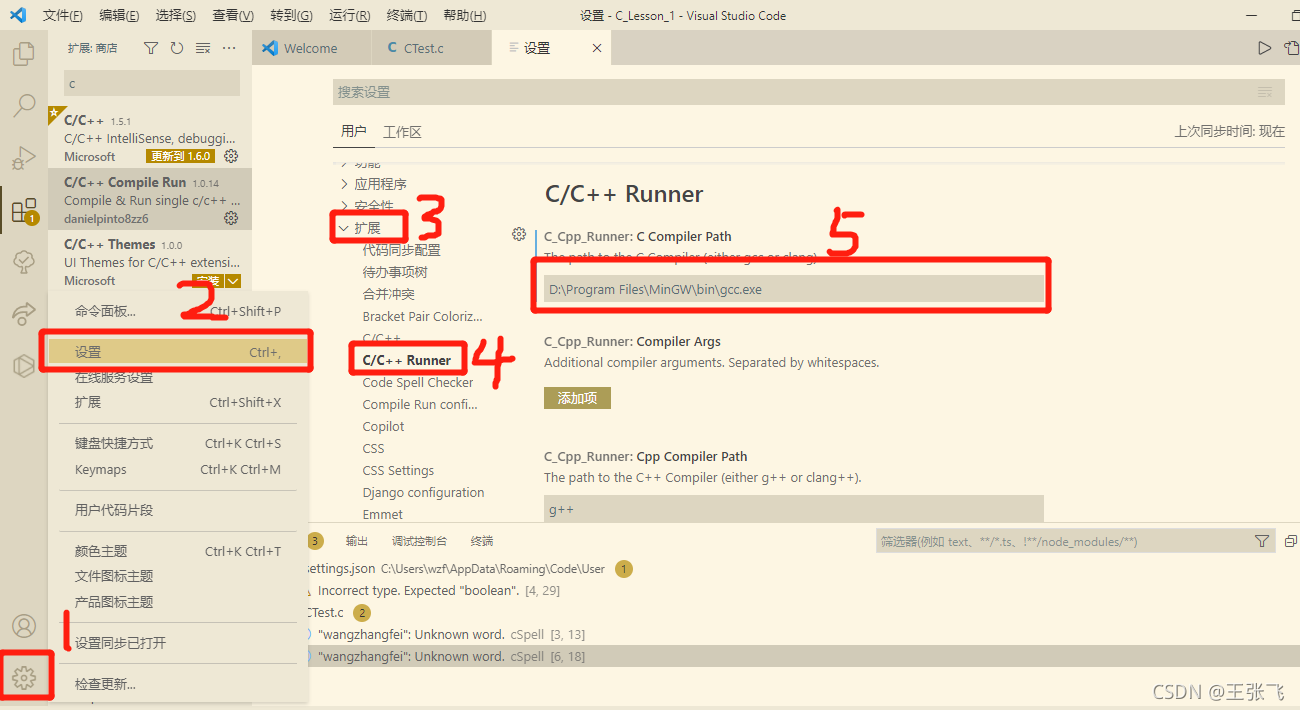
Task: Click the Manage gear icon
Action: (x=24, y=679)
